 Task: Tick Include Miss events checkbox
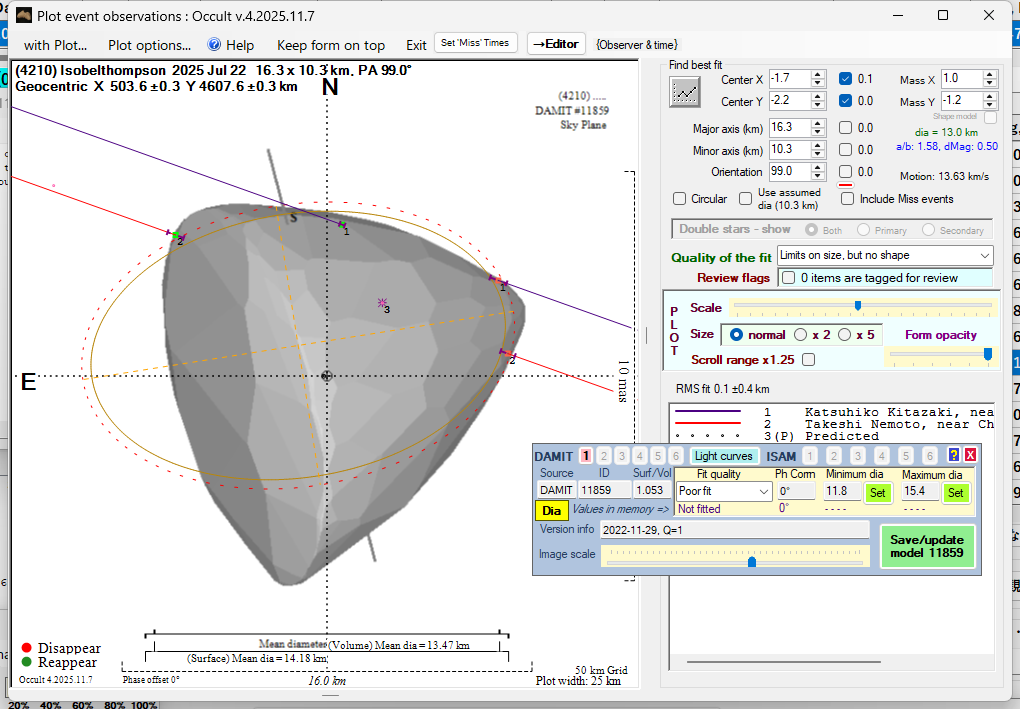[x=847, y=199]
